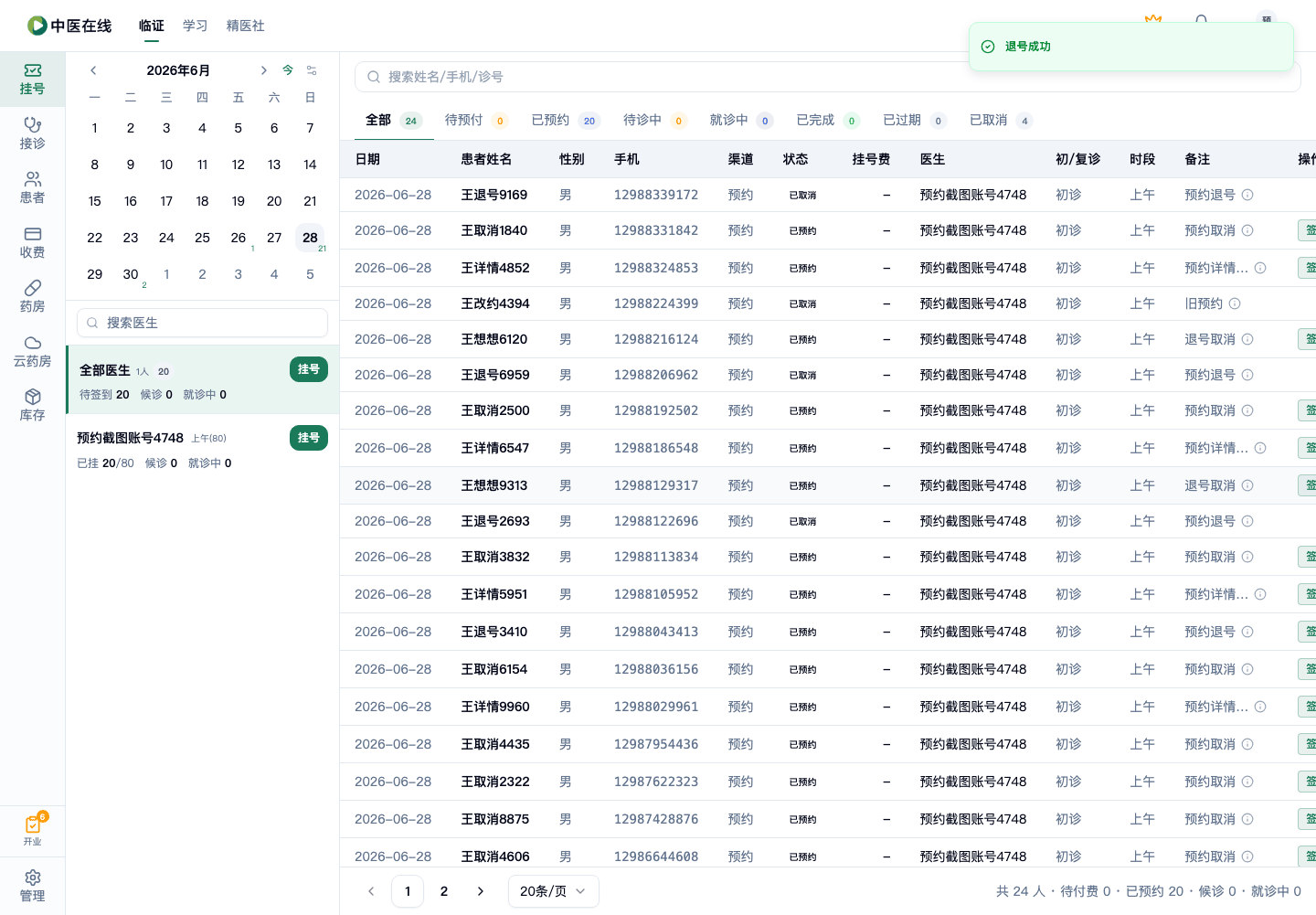The height and width of the screenshot is (915, 1316).
Task: Open the 开业 checklist icon with badge
Action: 33,829
